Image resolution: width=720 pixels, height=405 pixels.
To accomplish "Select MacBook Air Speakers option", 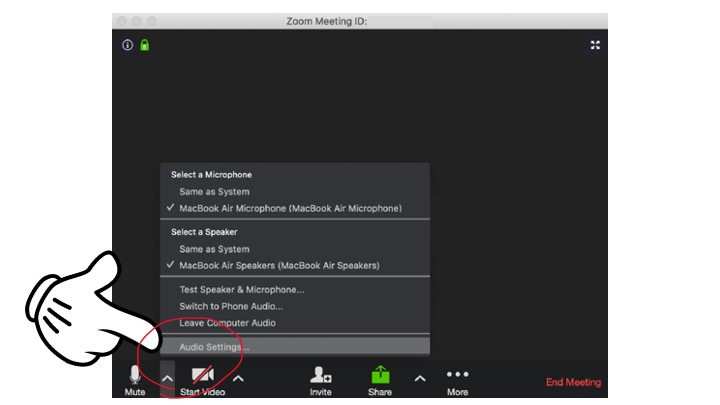I will (279, 265).
